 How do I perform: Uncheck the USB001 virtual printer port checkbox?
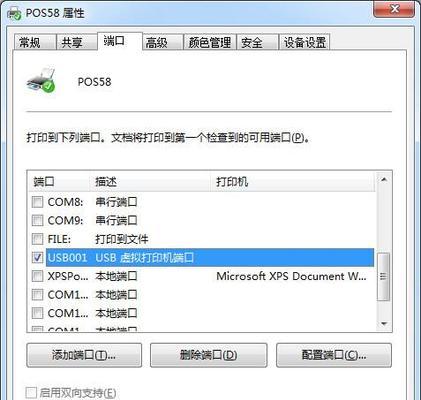click(x=37, y=257)
